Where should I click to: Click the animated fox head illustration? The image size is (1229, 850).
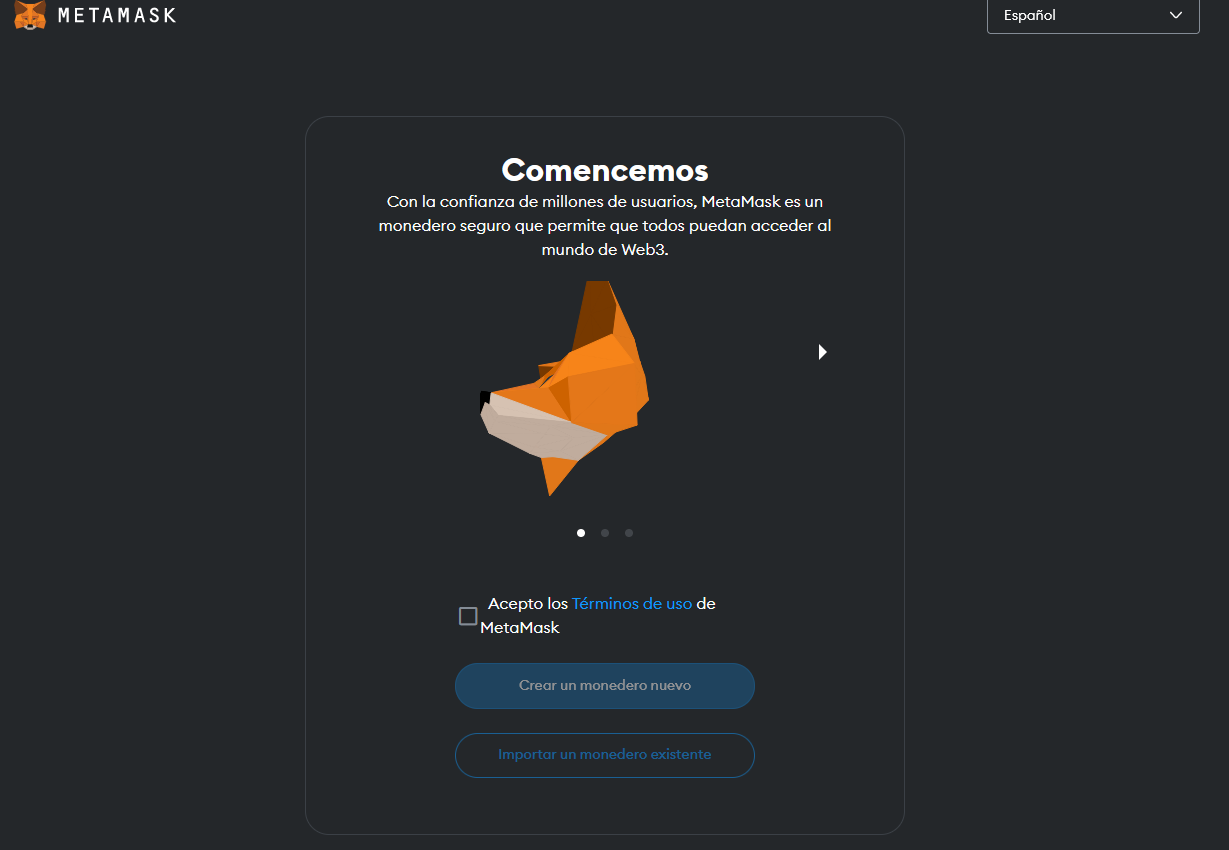point(565,388)
